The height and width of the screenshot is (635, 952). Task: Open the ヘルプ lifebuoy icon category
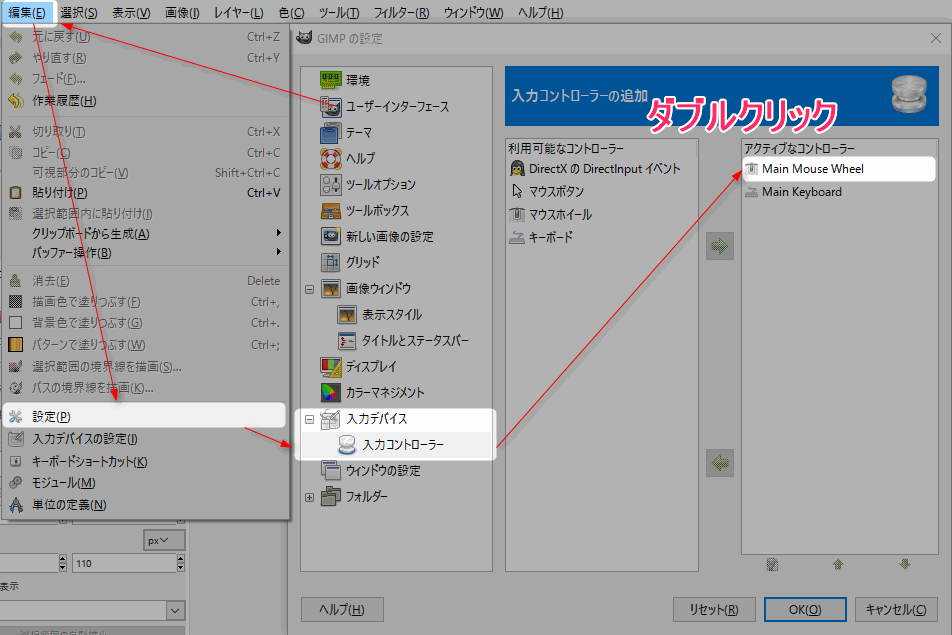pyautogui.click(x=331, y=158)
